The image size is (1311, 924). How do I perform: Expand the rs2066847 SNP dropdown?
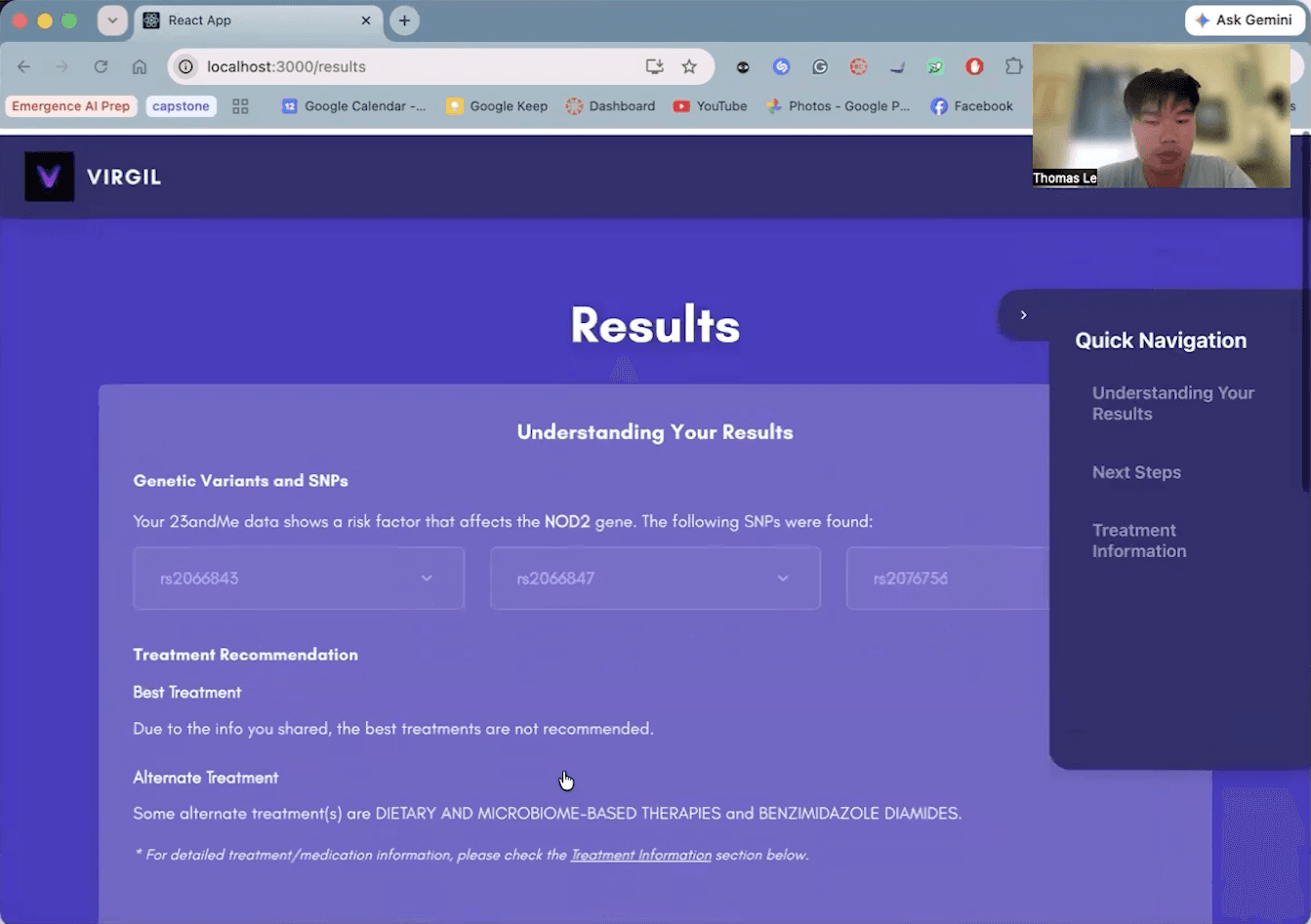point(655,579)
